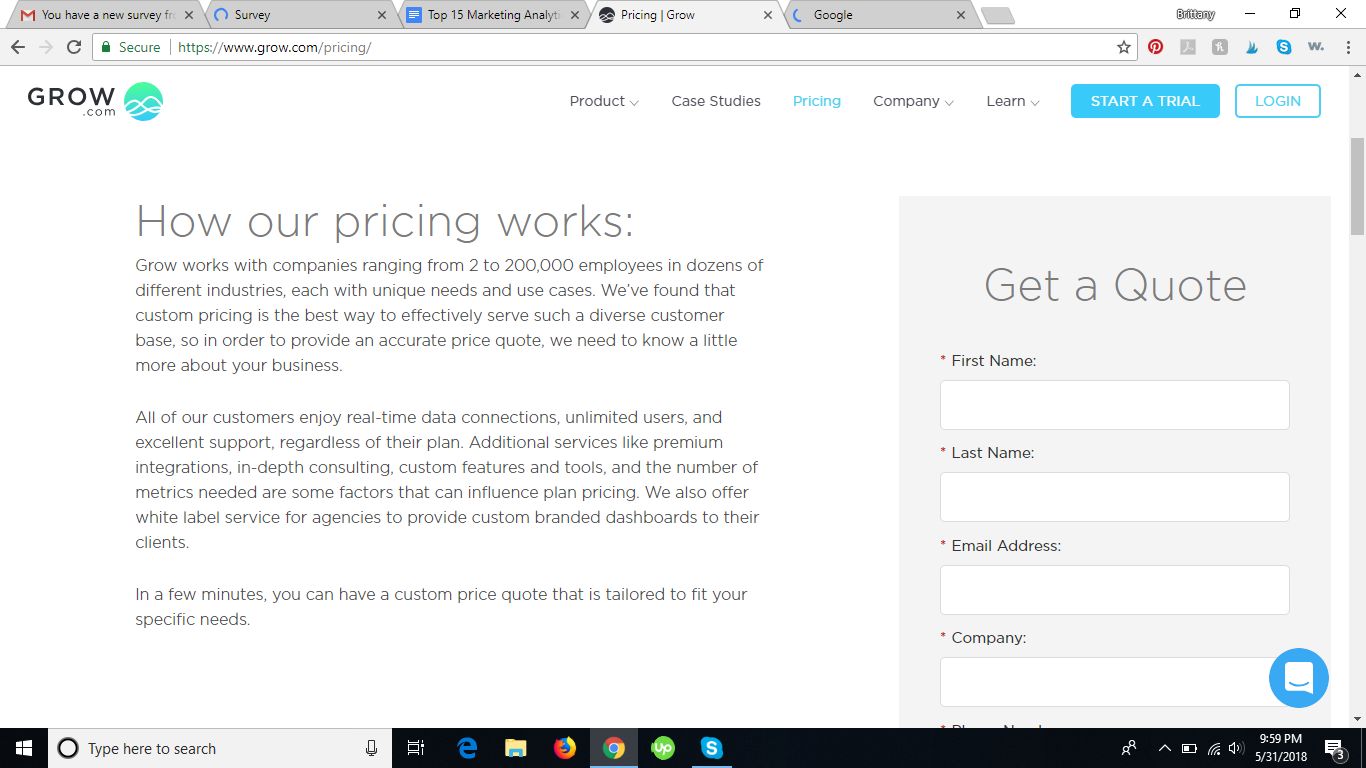Click the Windows Start button
The height and width of the screenshot is (768, 1366).
coord(24,748)
